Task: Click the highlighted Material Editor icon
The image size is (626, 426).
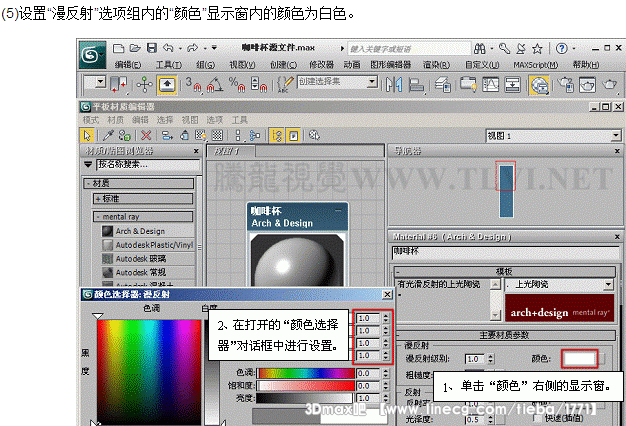Action: coord(539,85)
